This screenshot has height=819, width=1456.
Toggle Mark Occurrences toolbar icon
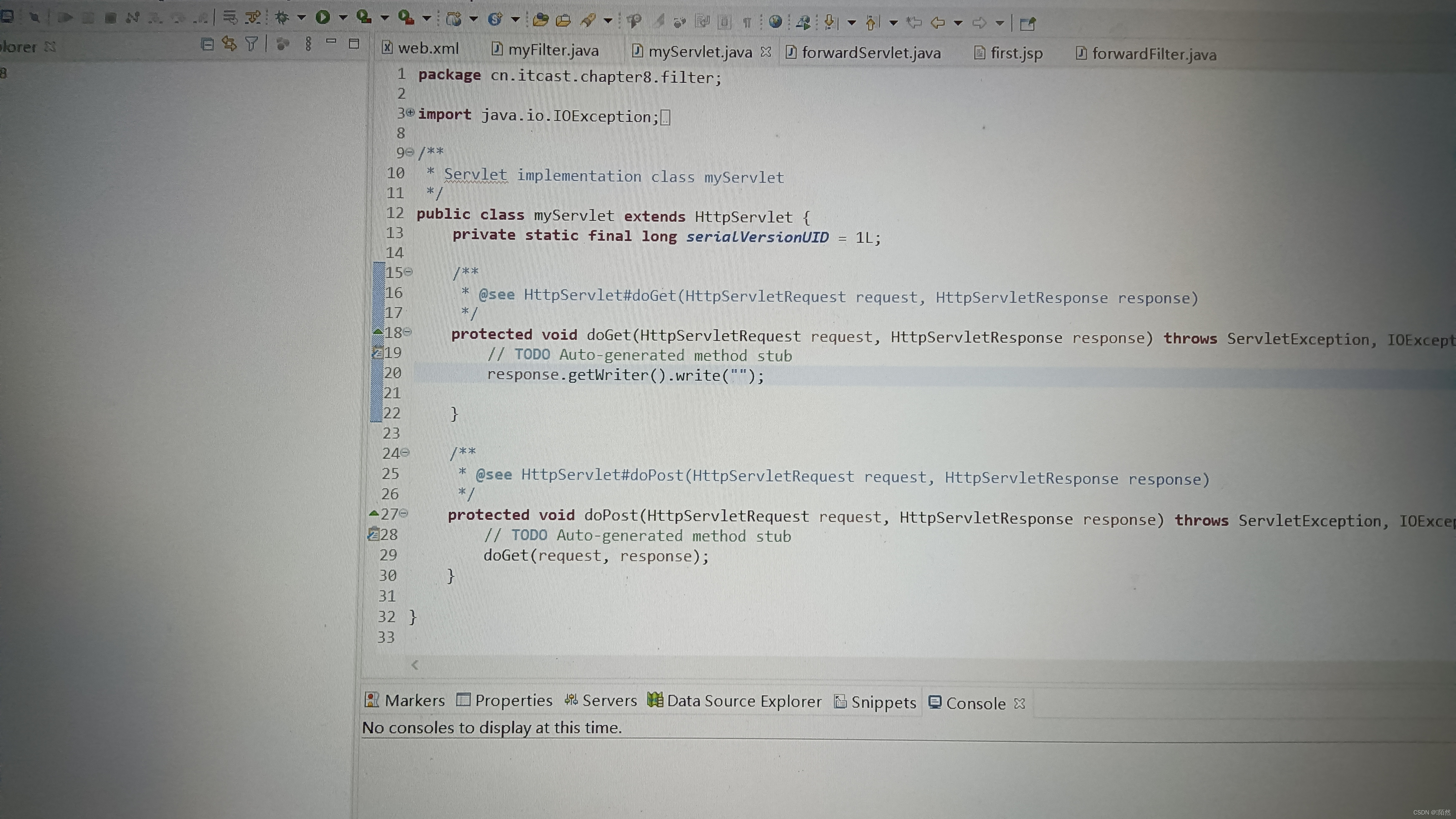pyautogui.click(x=658, y=21)
